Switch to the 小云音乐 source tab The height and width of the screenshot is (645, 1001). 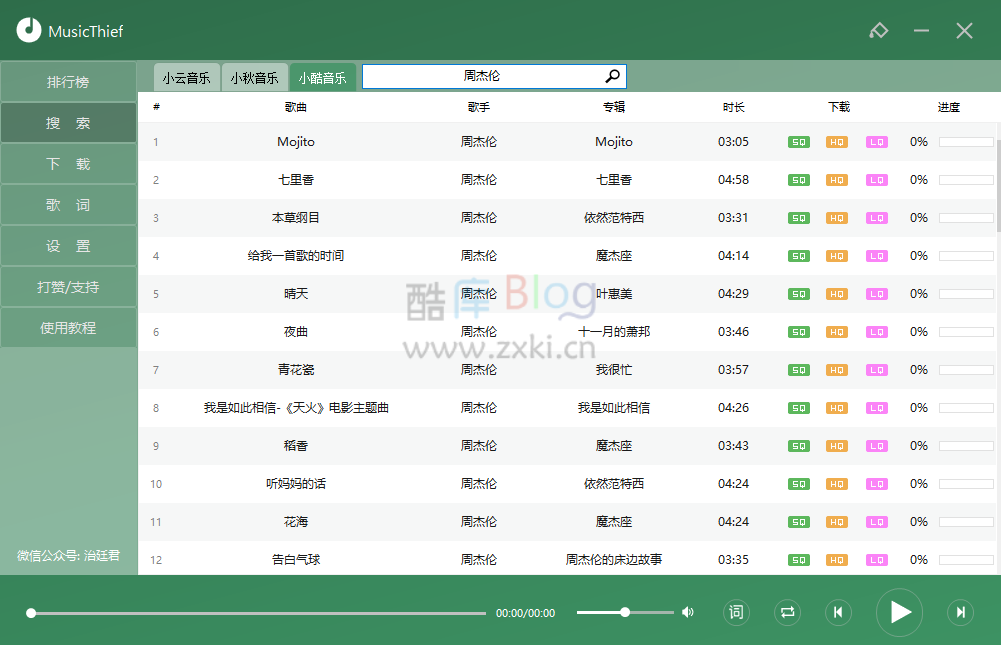(x=186, y=76)
